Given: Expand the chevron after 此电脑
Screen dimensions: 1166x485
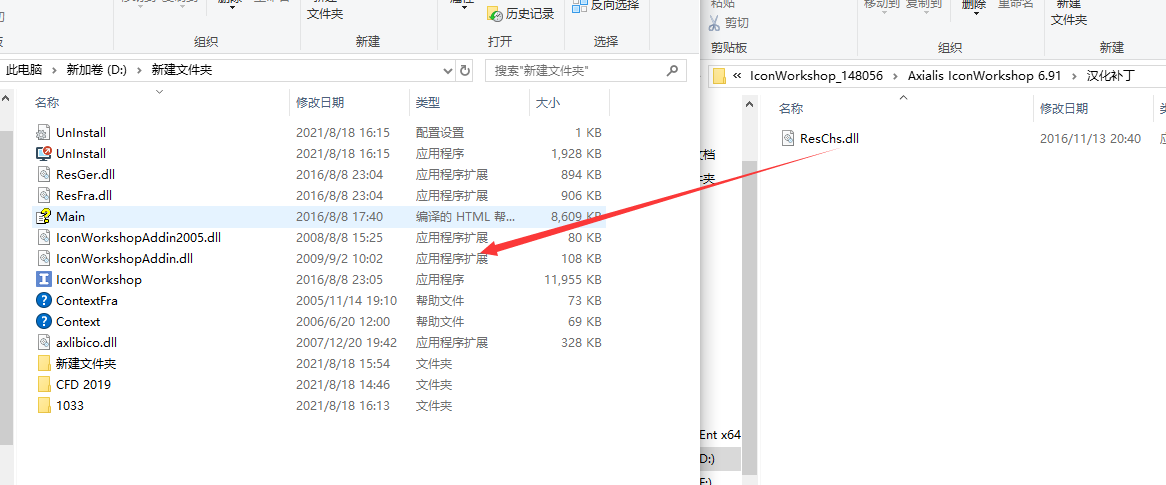Looking at the screenshot, I should click(x=55, y=71).
